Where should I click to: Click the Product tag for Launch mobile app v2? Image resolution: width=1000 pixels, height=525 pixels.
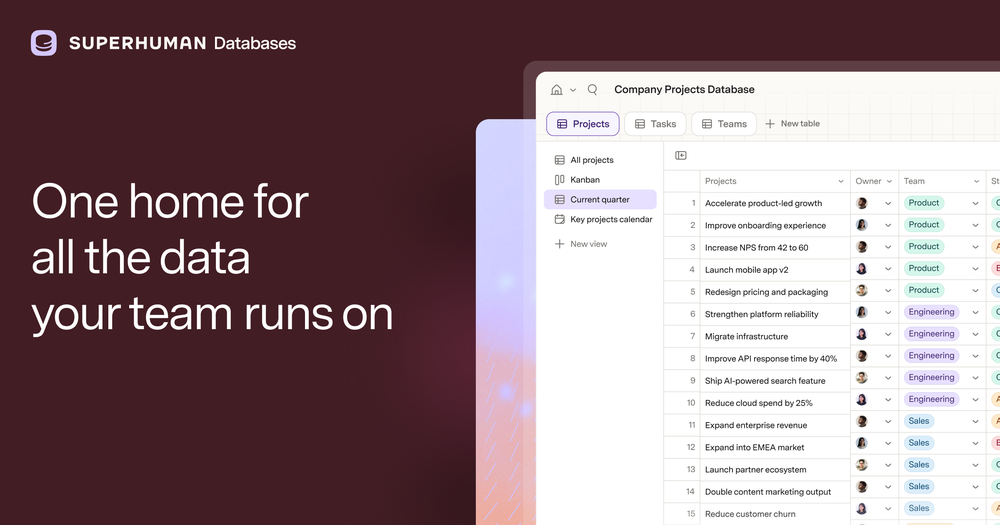923,269
